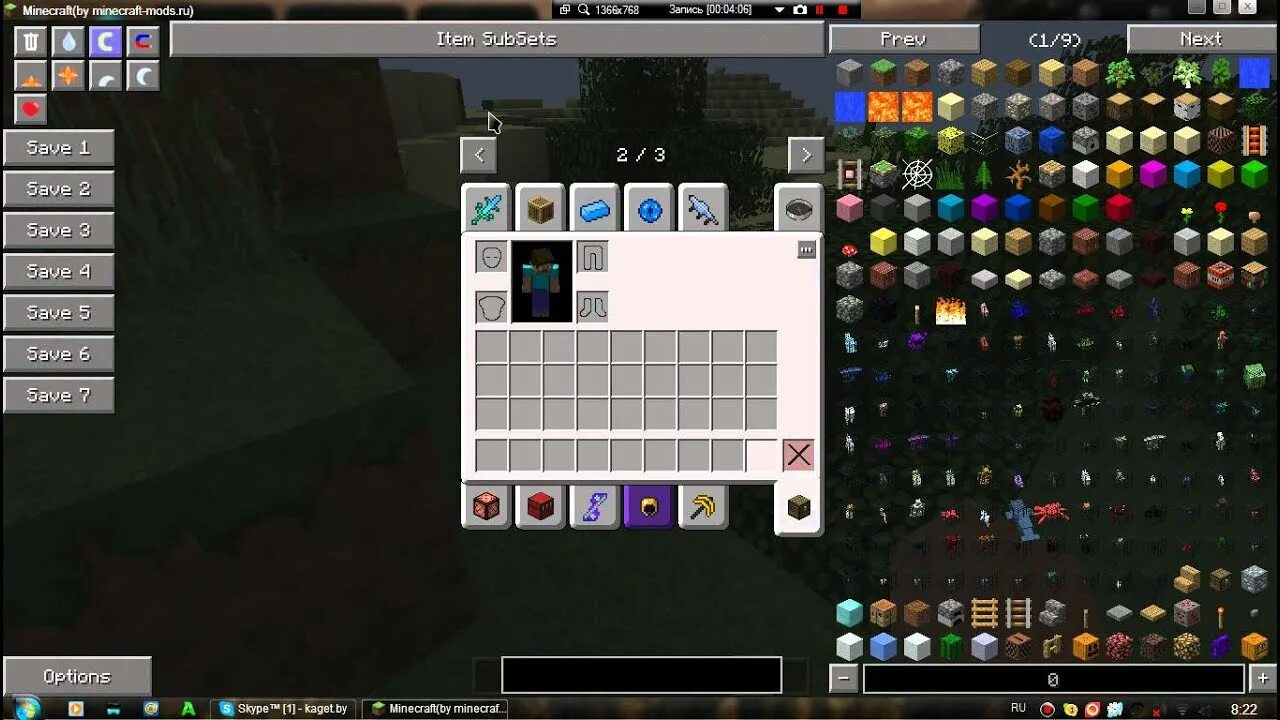
Task: Set time to sunrise icon
Action: [31, 76]
